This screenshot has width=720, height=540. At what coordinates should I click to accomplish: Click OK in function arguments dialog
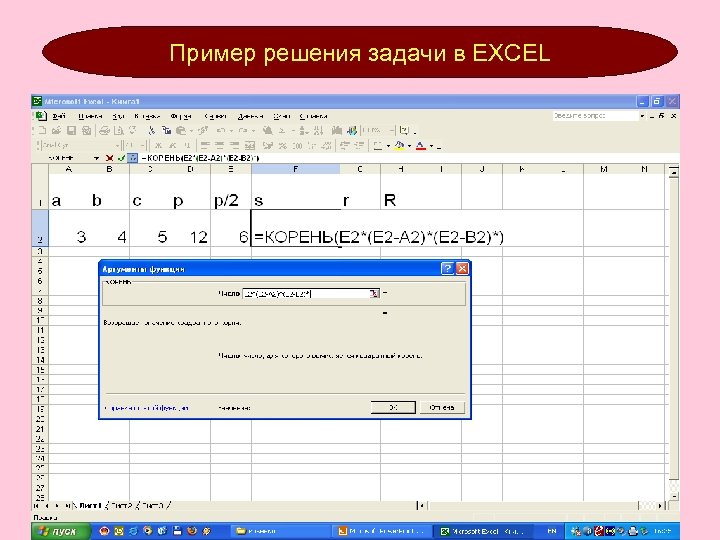coord(393,407)
